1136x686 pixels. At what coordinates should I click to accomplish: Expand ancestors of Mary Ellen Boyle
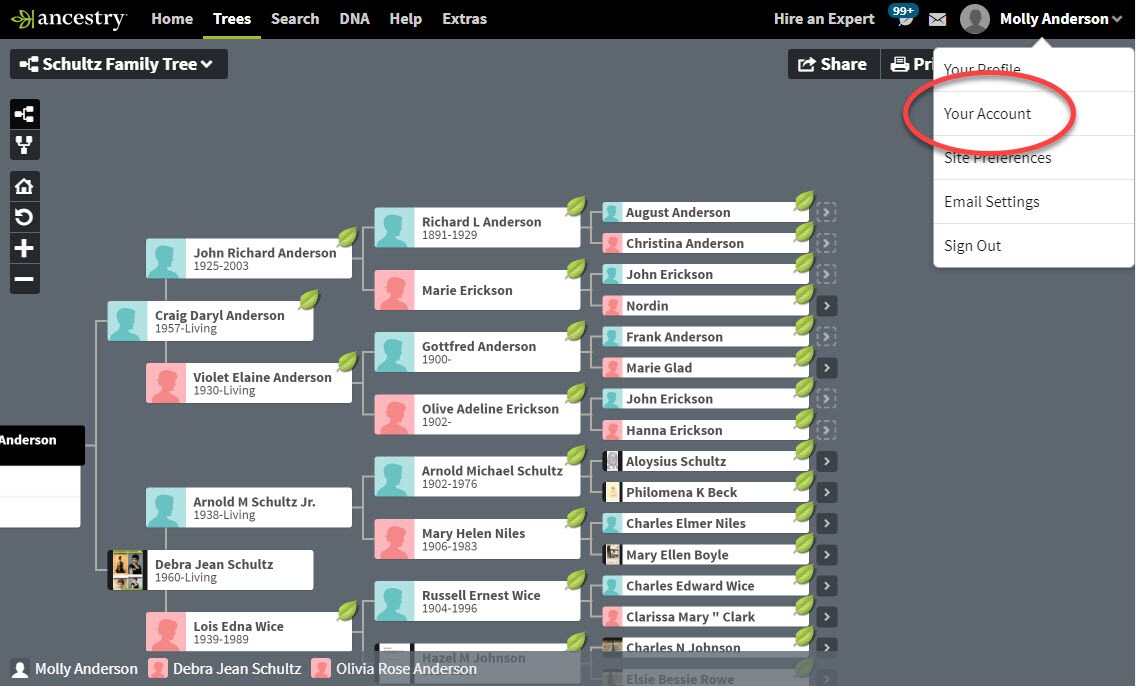point(826,555)
